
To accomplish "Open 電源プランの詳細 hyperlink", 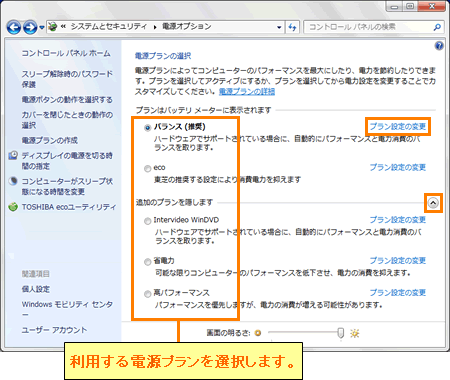I will (x=247, y=91).
